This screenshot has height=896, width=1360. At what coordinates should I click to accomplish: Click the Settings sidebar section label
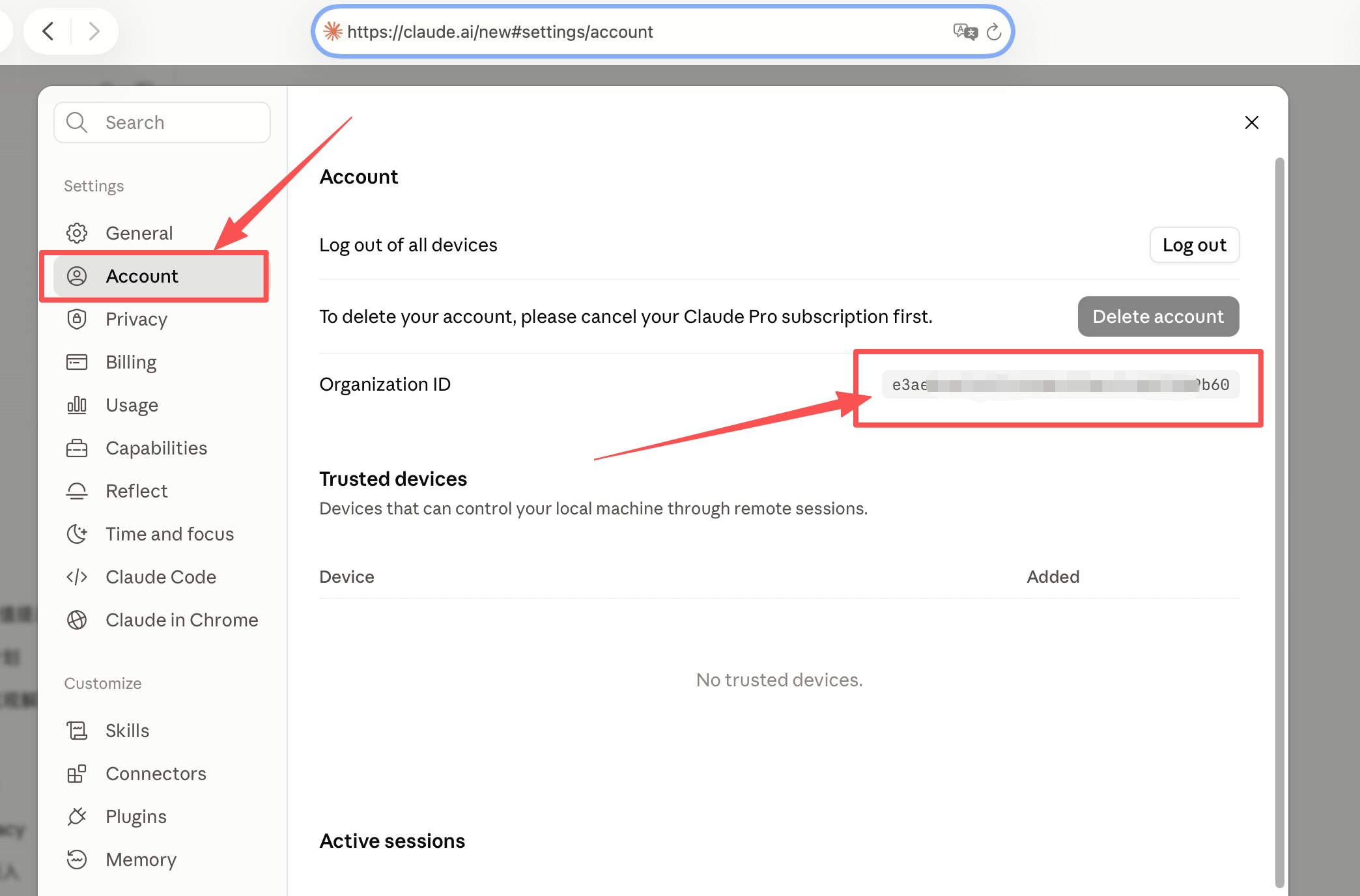tap(94, 186)
